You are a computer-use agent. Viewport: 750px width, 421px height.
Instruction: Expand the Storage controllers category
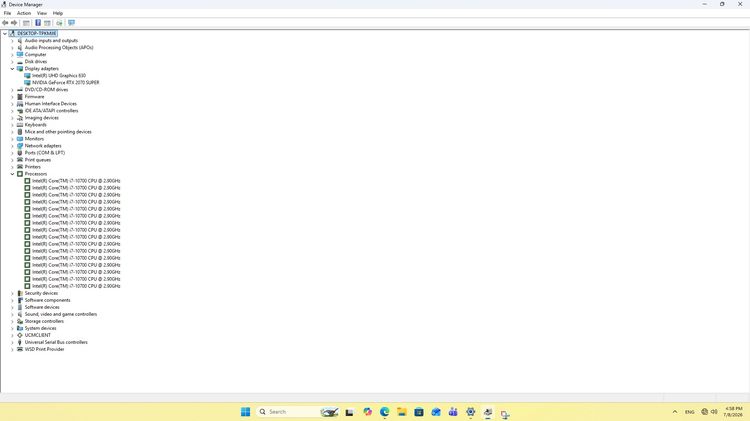point(12,321)
